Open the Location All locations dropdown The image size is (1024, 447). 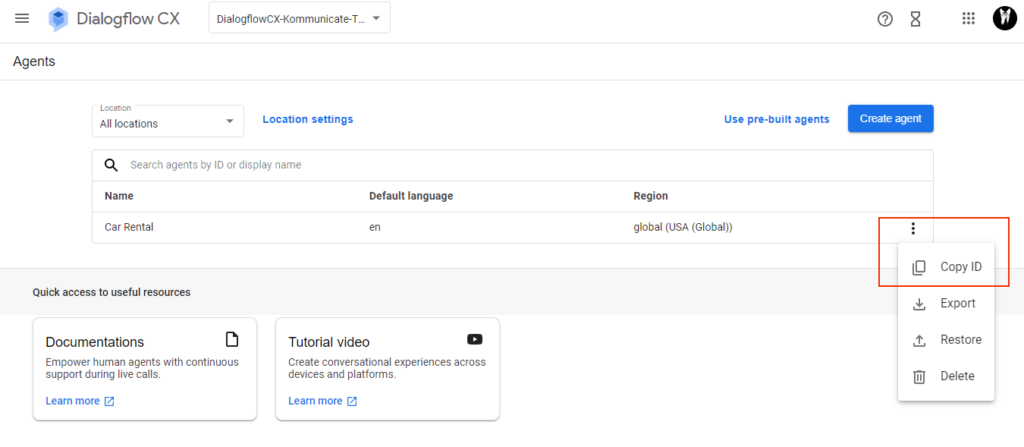pos(168,122)
